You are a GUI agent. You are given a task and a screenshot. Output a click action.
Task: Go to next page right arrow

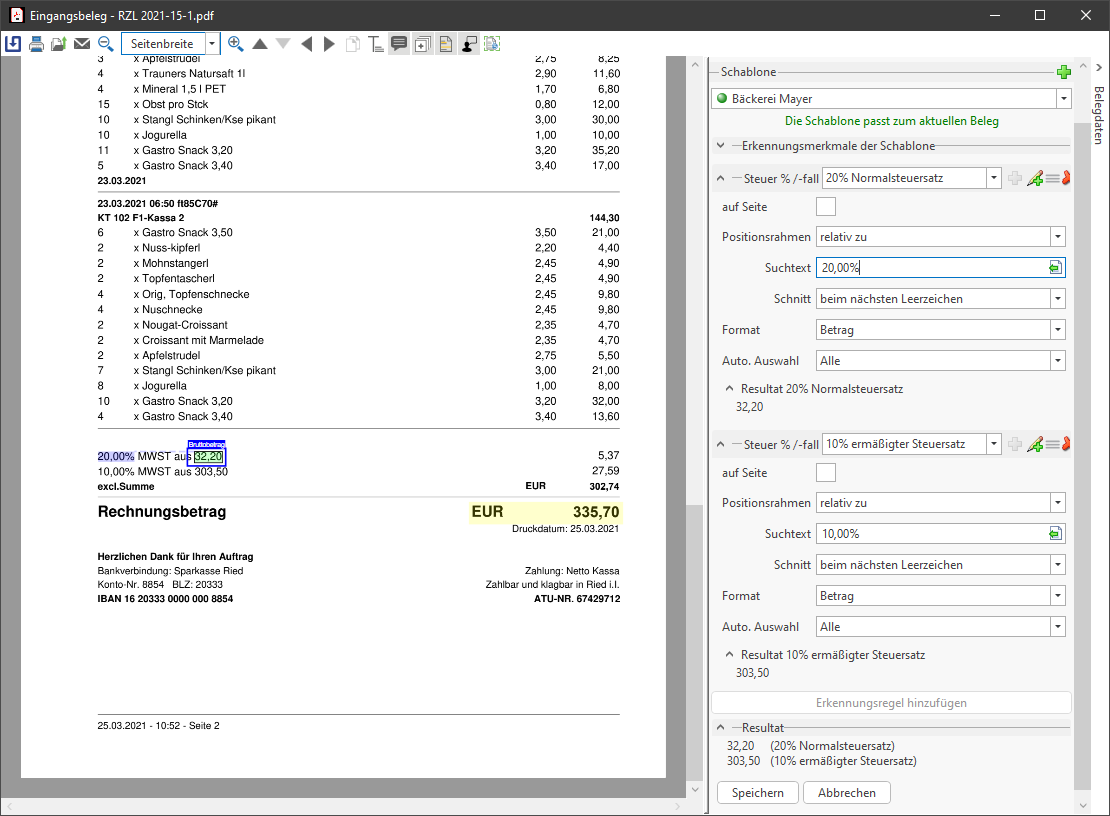(x=329, y=44)
